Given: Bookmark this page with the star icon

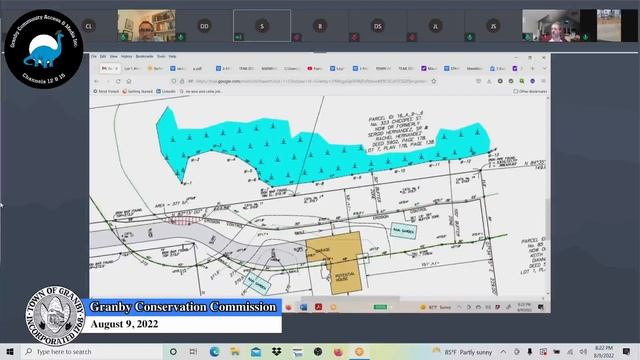Looking at the screenshot, I should (434, 81).
